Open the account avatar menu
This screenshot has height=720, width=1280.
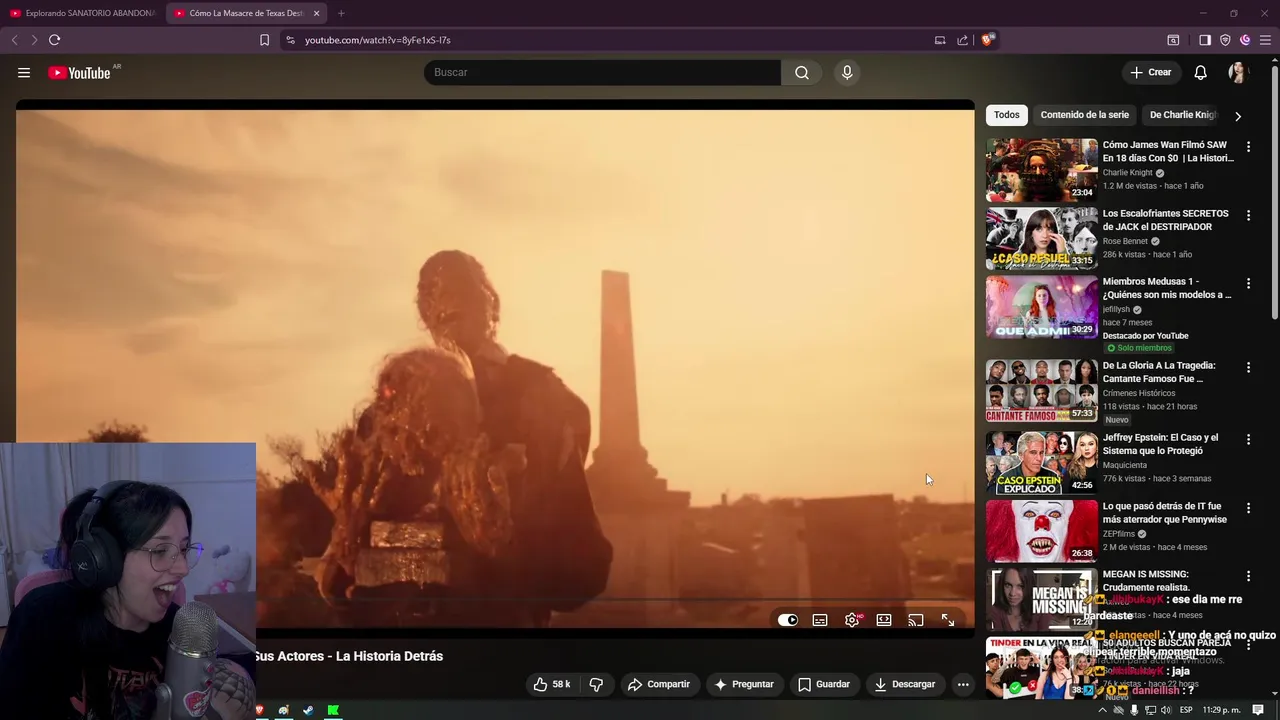(1237, 72)
